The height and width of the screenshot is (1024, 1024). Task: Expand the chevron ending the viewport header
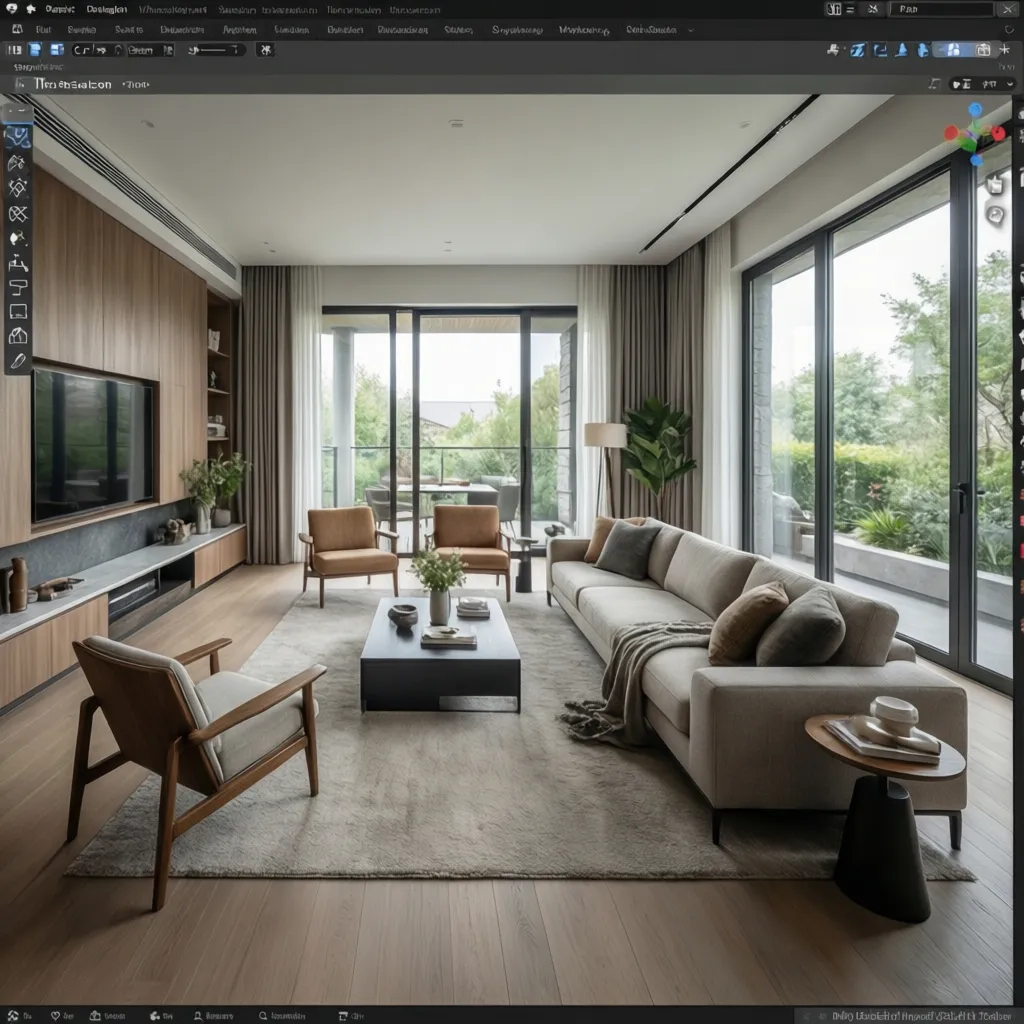[1010, 84]
